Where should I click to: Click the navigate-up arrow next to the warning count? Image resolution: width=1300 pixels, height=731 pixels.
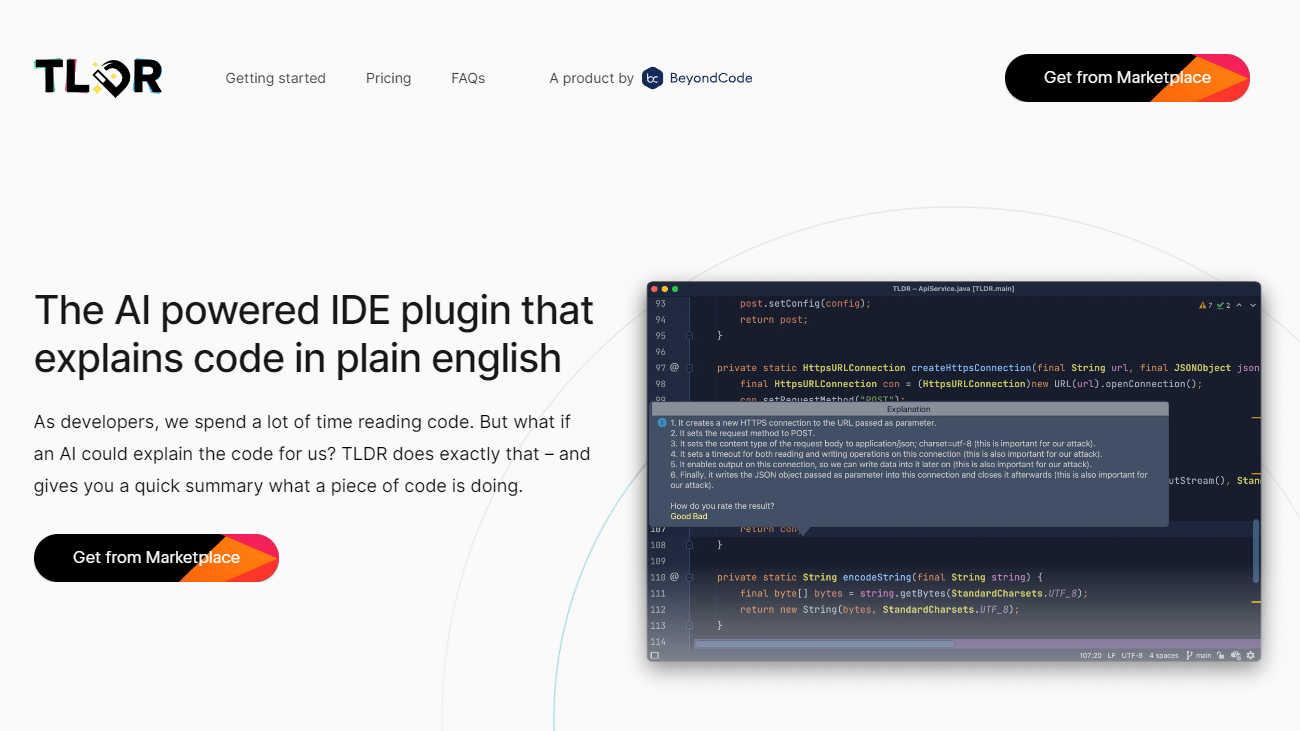tap(1238, 305)
